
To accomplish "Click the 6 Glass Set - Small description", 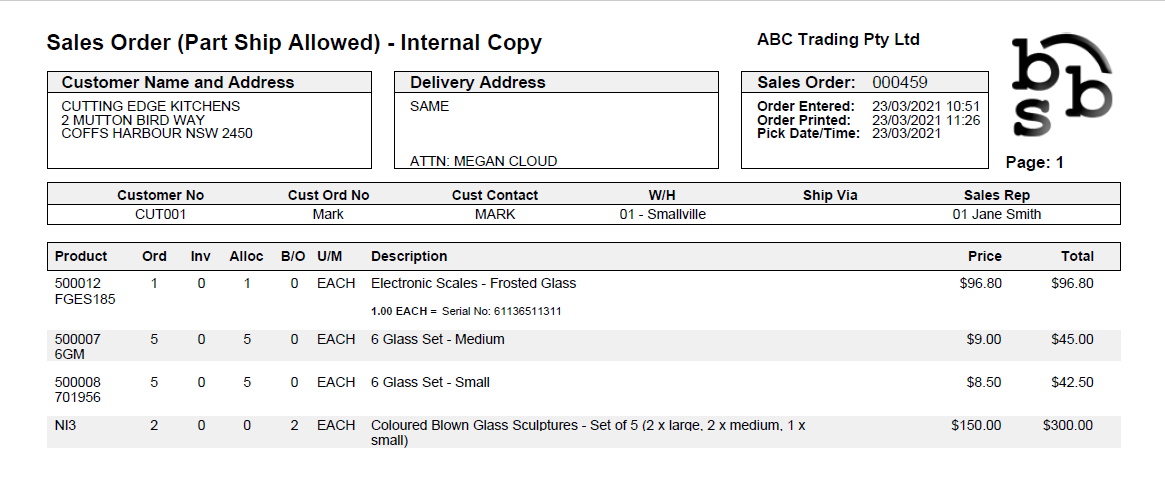I will click(x=430, y=382).
